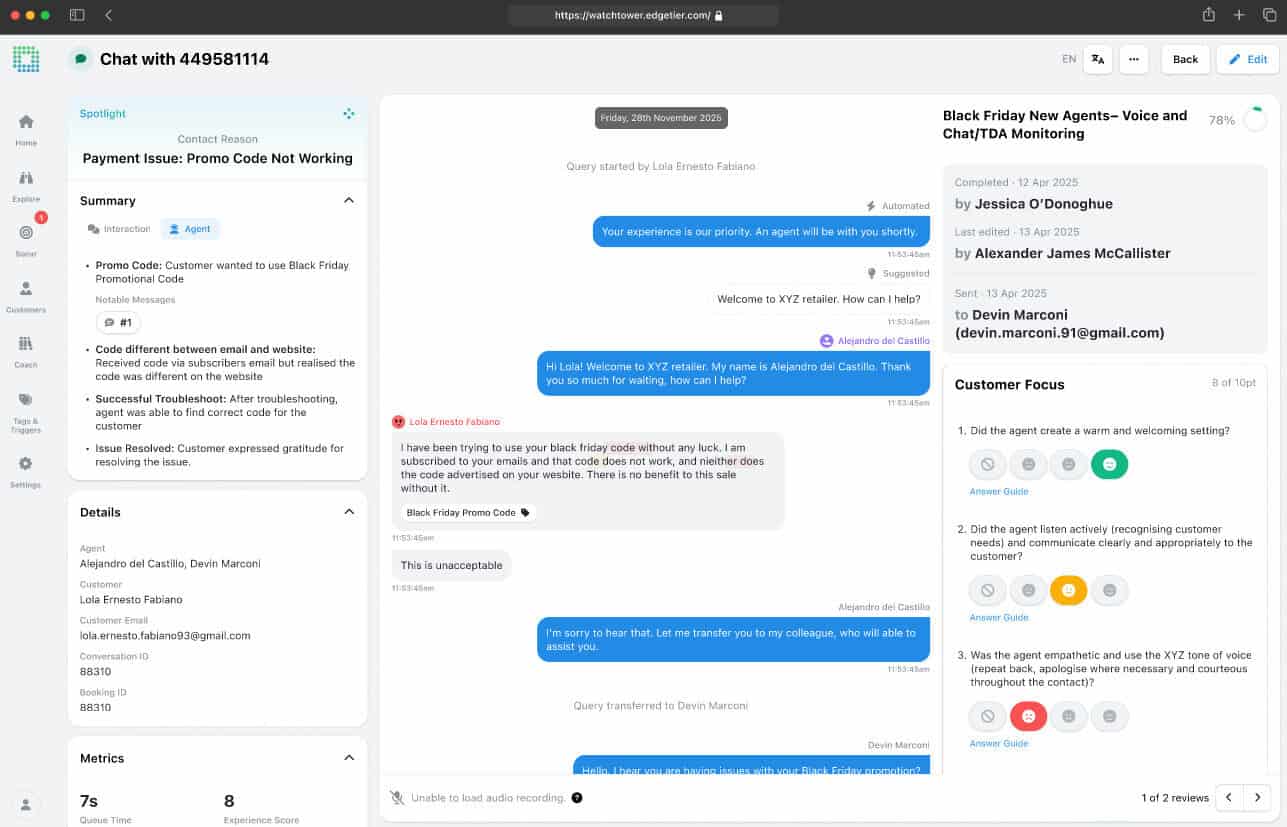Collapse the Summary section
1287x827 pixels.
[349, 200]
